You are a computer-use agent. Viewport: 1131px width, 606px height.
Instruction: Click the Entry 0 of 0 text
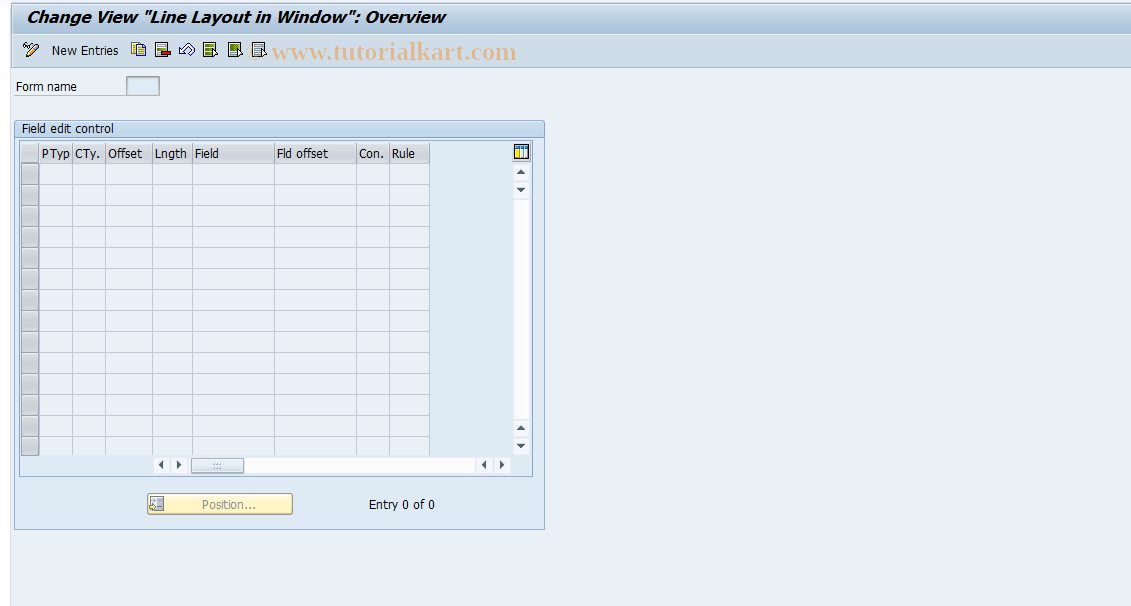[402, 505]
